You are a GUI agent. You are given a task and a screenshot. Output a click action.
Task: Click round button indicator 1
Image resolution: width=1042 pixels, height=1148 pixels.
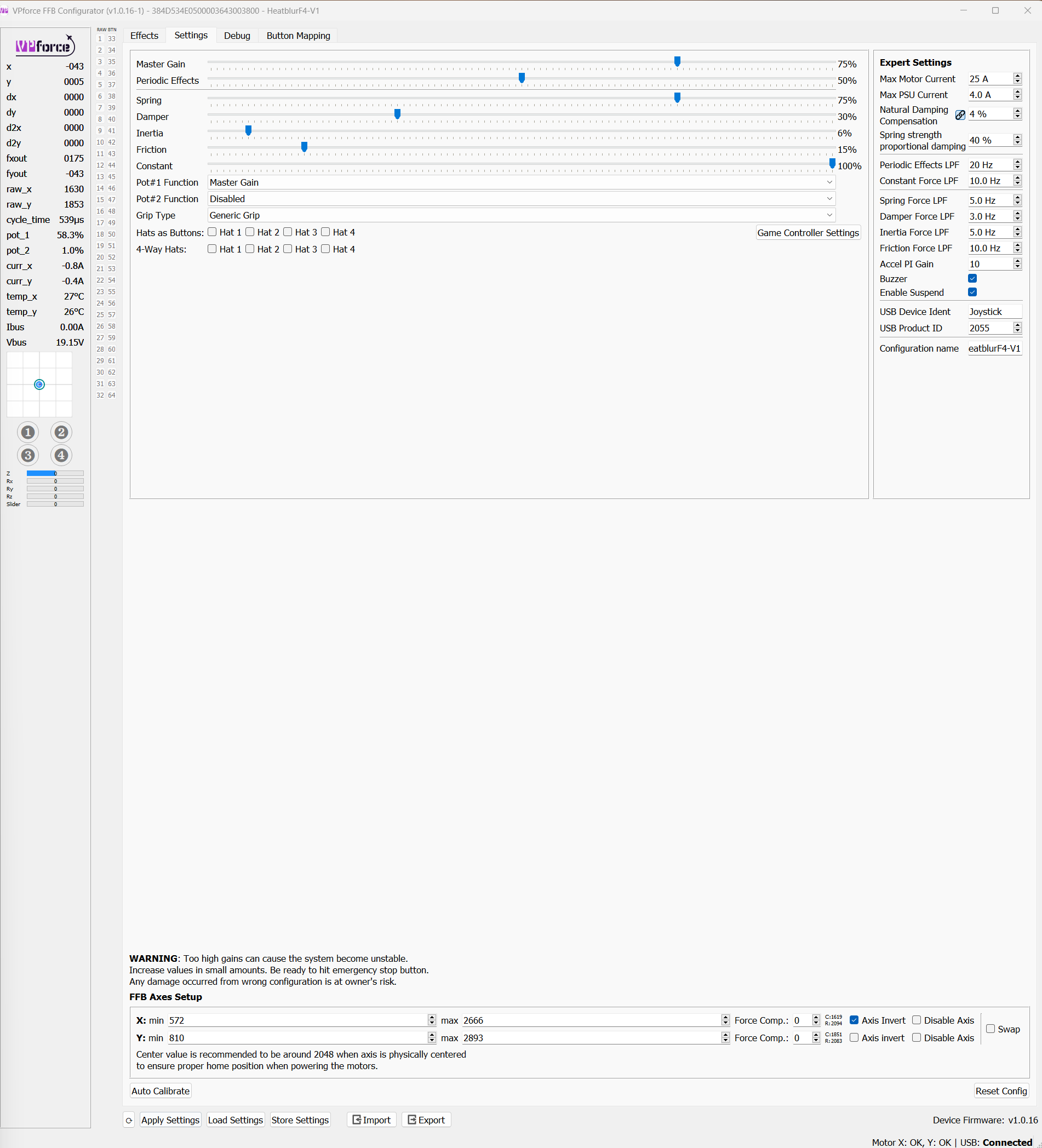27,432
